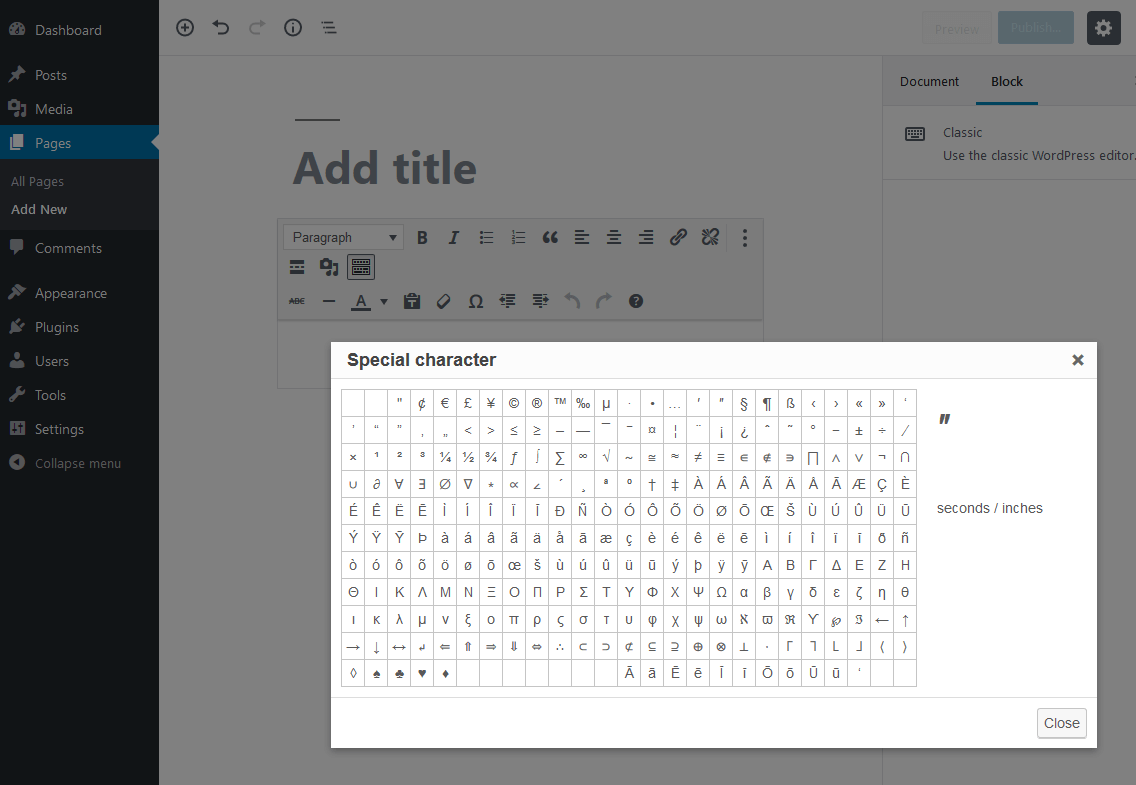Toggle the toolbar kitchen sink button
1136x785 pixels.
click(361, 267)
